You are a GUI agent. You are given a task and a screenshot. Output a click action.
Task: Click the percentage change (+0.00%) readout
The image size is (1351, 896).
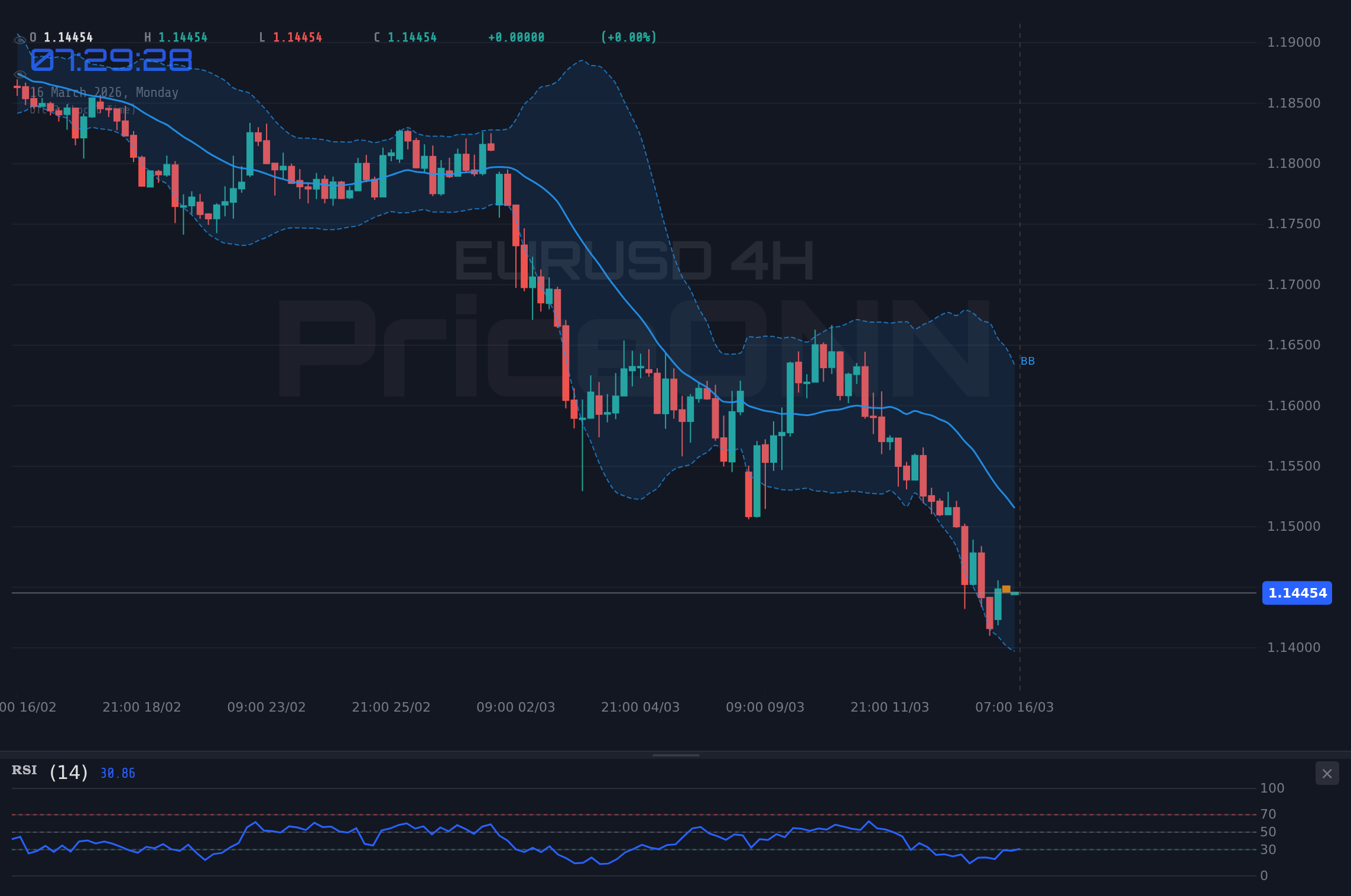(628, 37)
